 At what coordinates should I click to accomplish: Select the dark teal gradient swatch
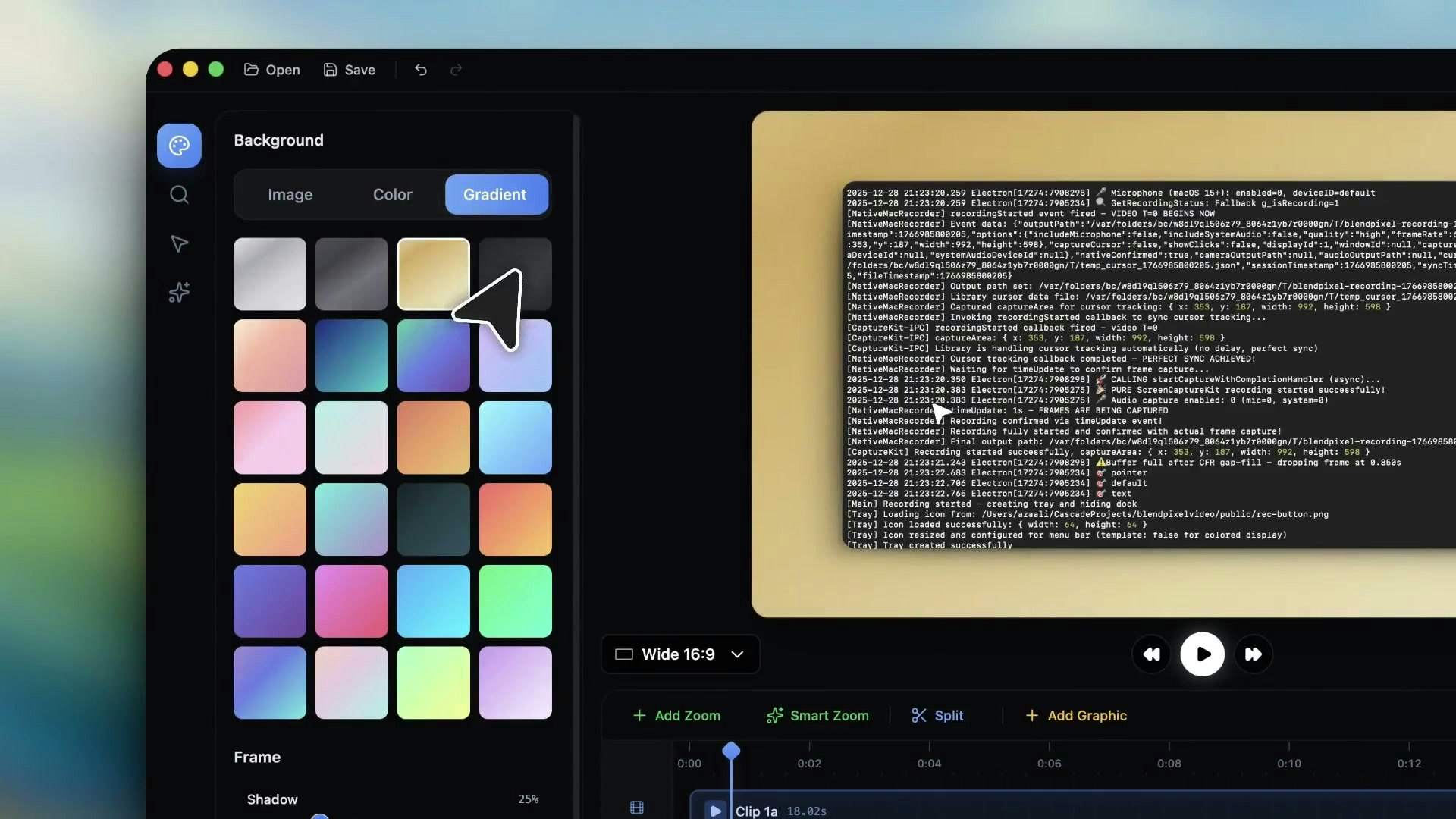[434, 519]
